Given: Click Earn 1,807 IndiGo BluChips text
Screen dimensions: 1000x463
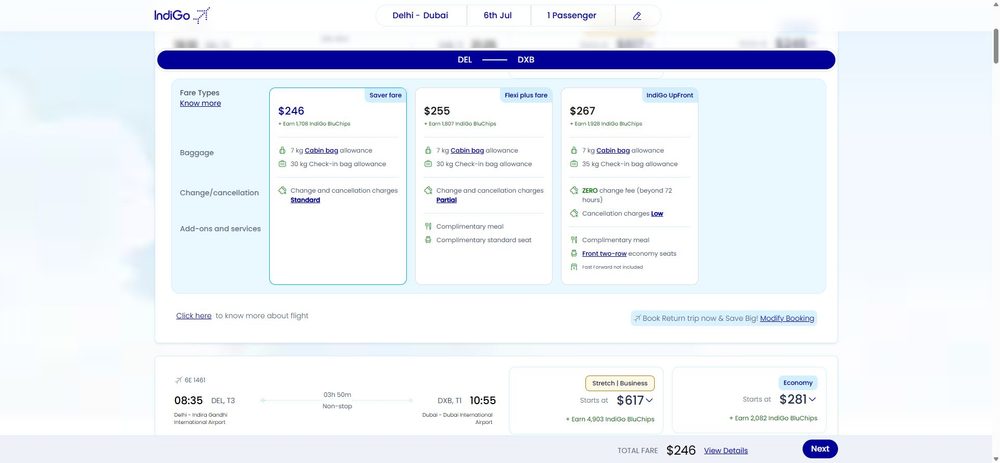Looking at the screenshot, I should click(460, 124).
